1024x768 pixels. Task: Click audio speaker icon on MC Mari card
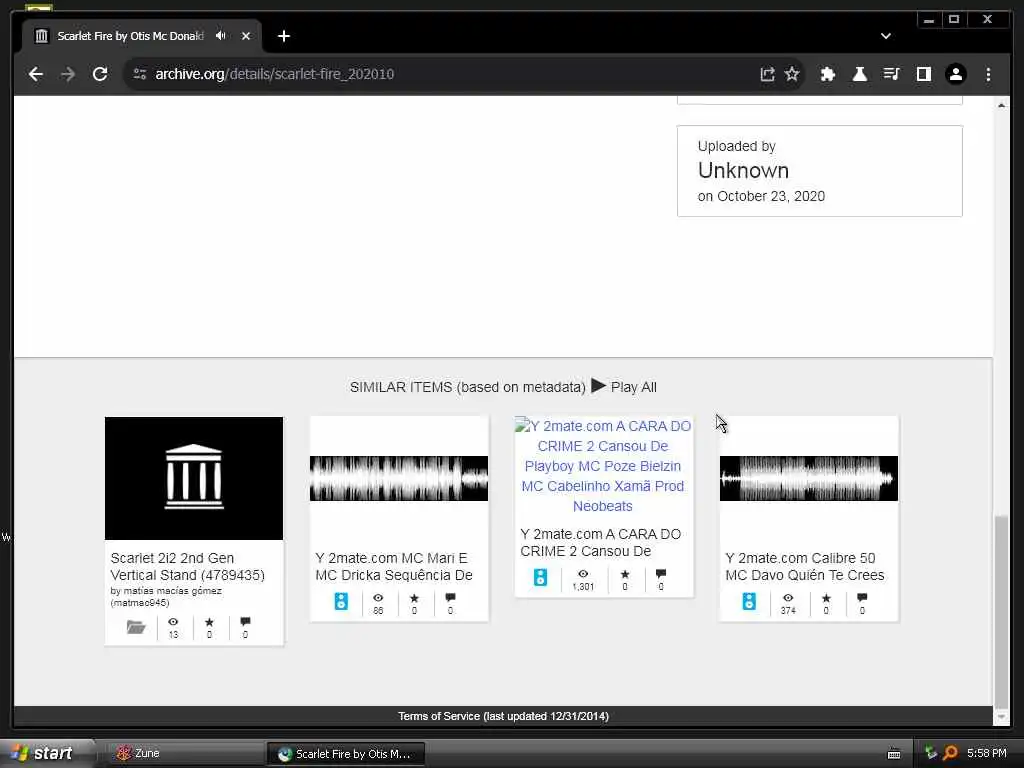[341, 601]
